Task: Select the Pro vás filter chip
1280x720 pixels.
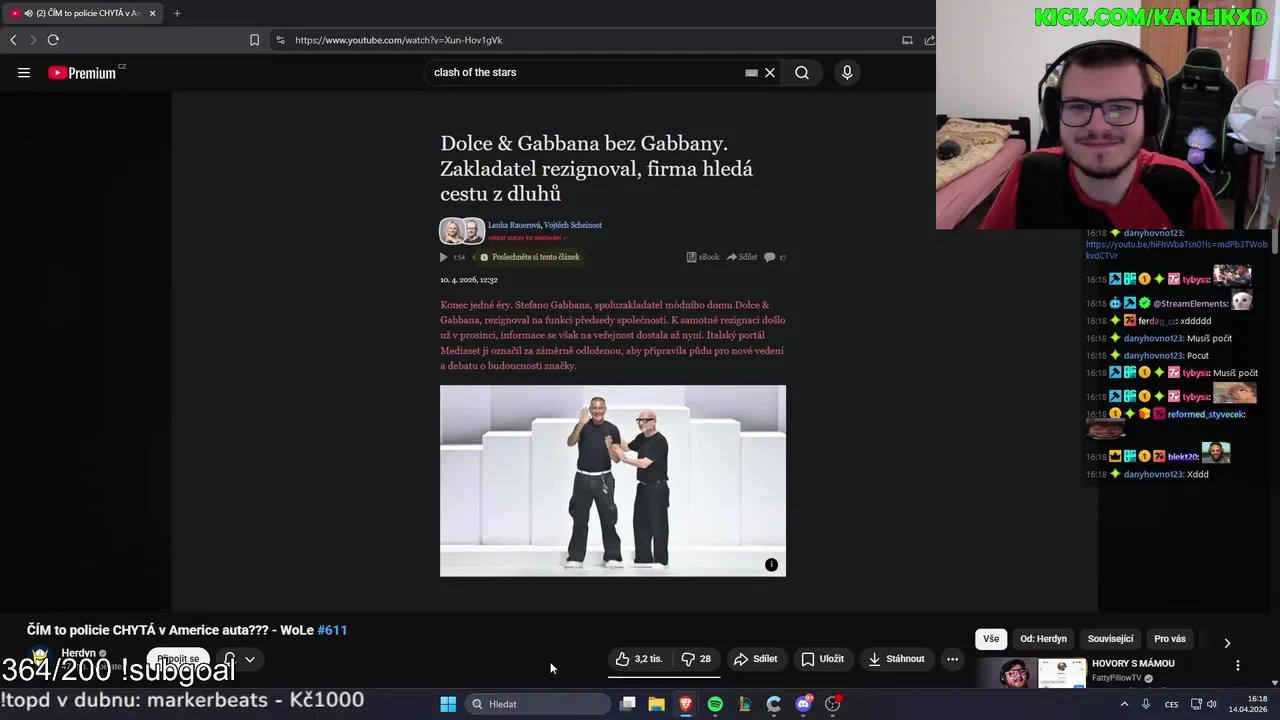Action: point(1170,639)
